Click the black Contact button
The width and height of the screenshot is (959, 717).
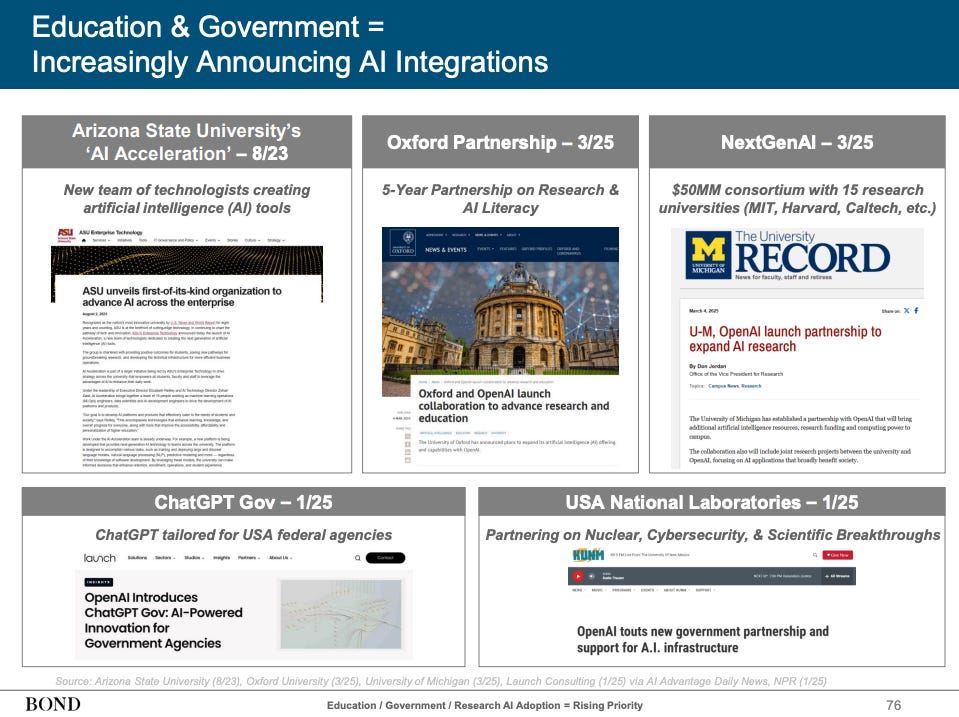pyautogui.click(x=385, y=558)
